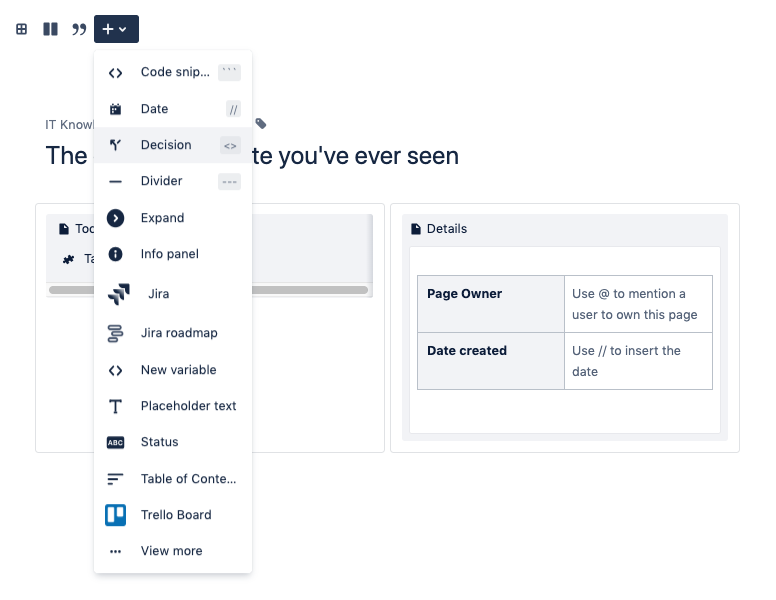Screen dimensions: 776x600
Task: Click the page label tag icon
Action: (x=261, y=124)
